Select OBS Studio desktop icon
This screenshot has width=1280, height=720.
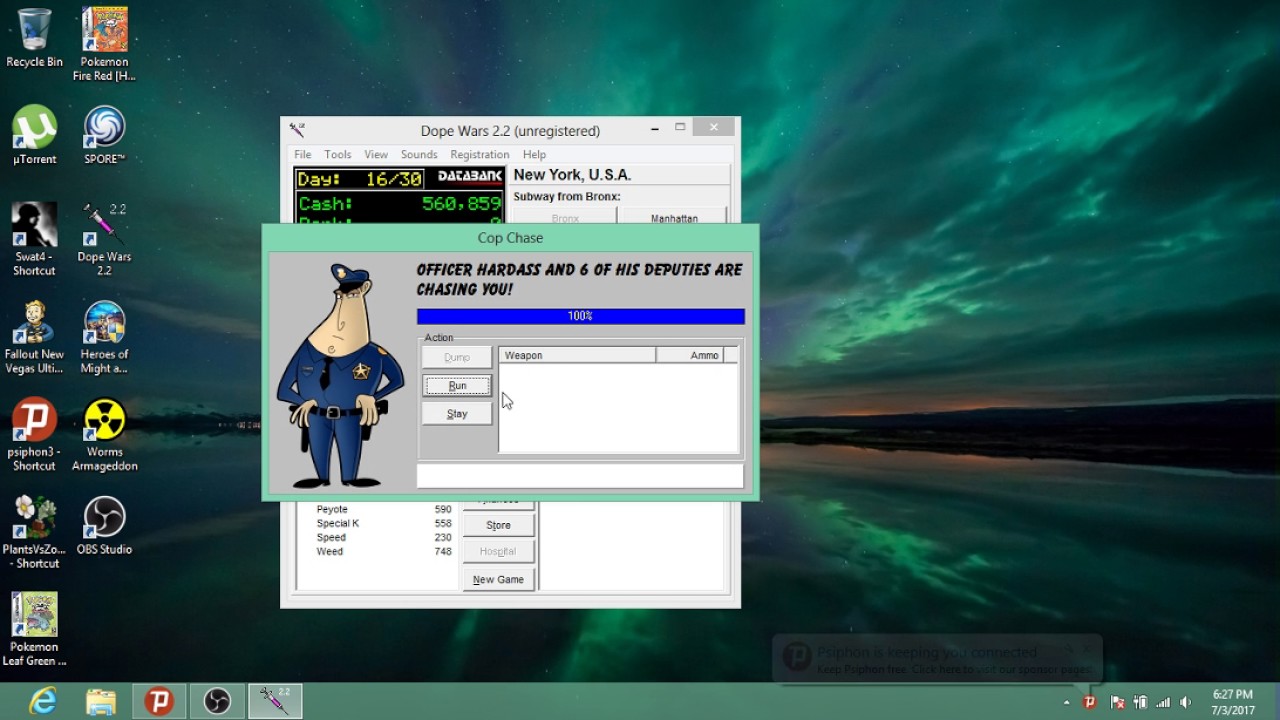click(104, 526)
